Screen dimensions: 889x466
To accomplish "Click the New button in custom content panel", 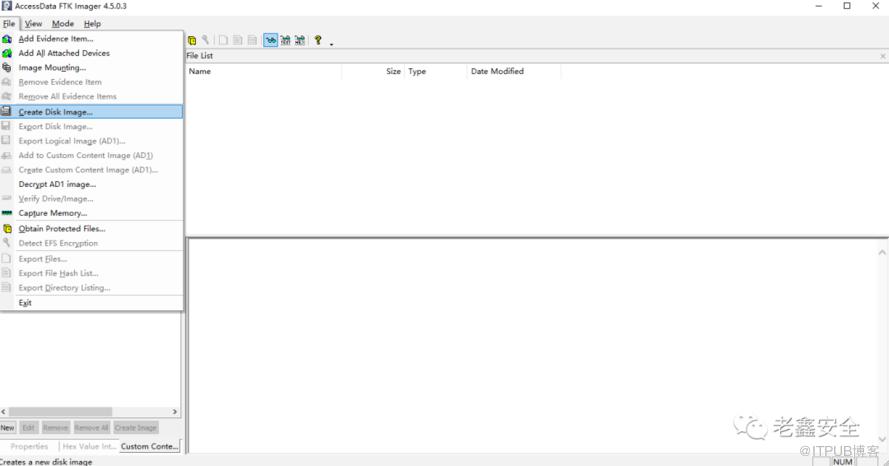I will pos(7,427).
